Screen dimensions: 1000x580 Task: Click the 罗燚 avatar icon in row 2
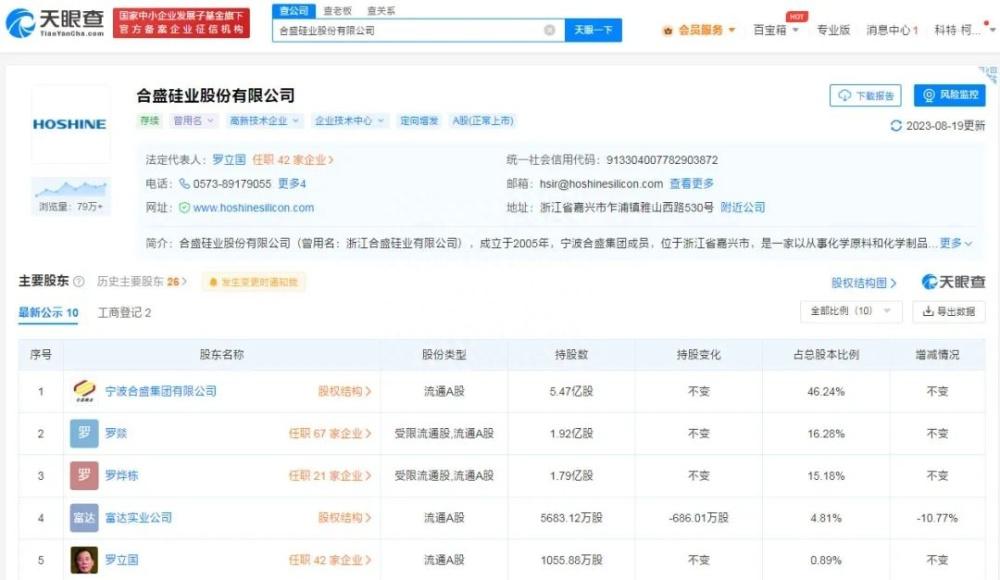[x=84, y=434]
